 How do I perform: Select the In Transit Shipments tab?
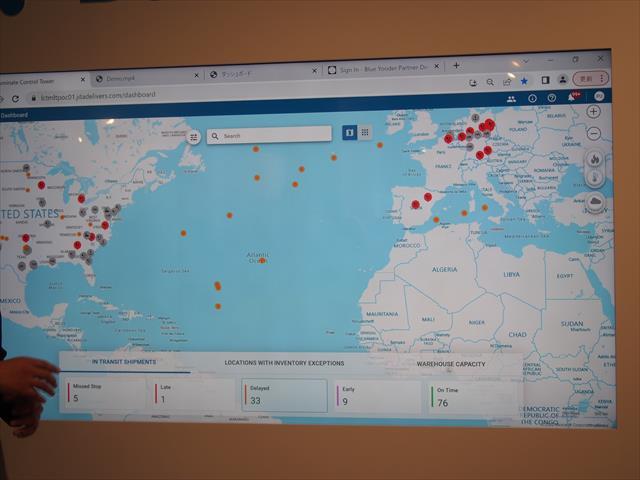[x=124, y=362]
